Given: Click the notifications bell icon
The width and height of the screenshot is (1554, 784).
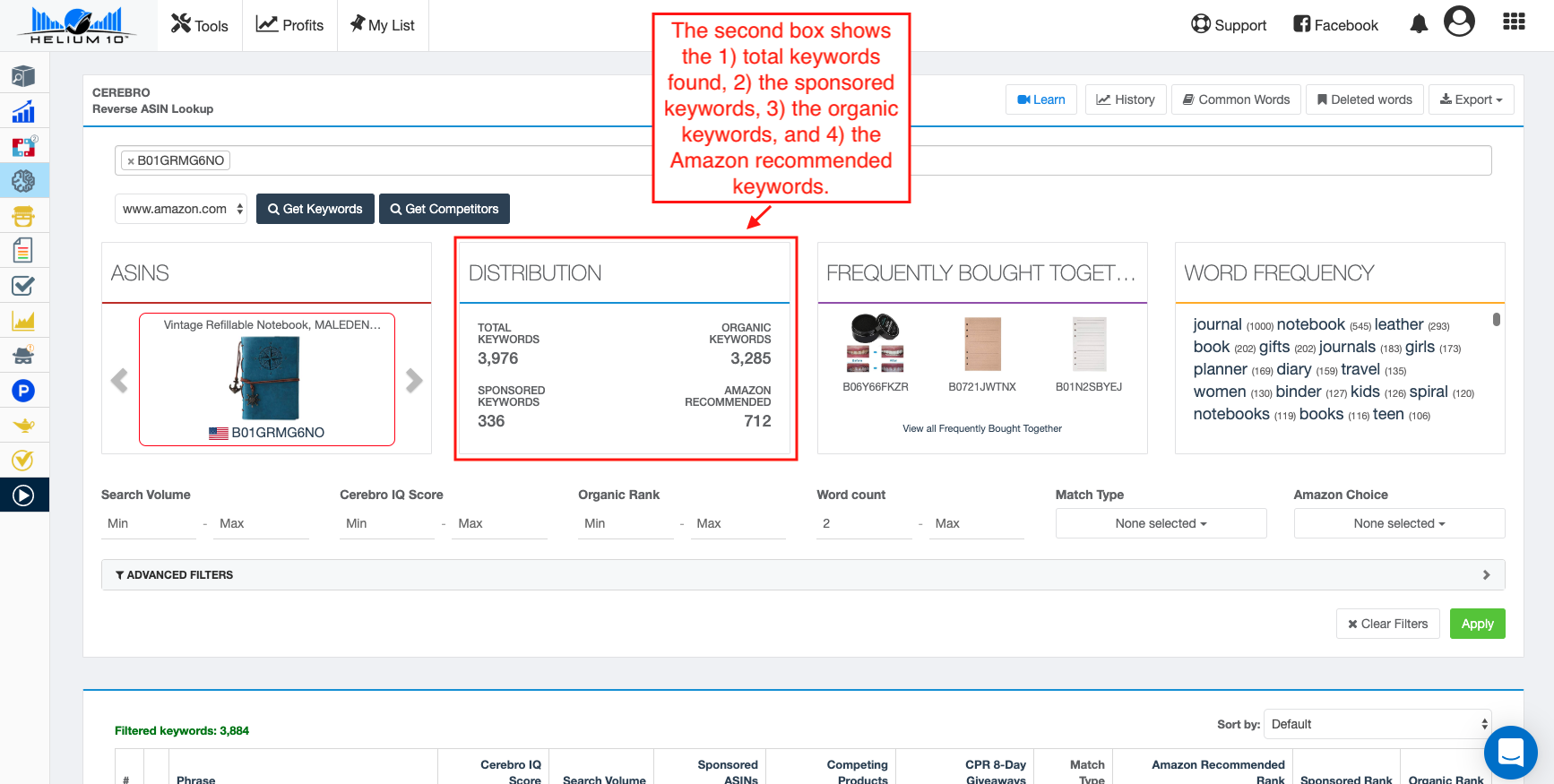Looking at the screenshot, I should coord(1418,24).
